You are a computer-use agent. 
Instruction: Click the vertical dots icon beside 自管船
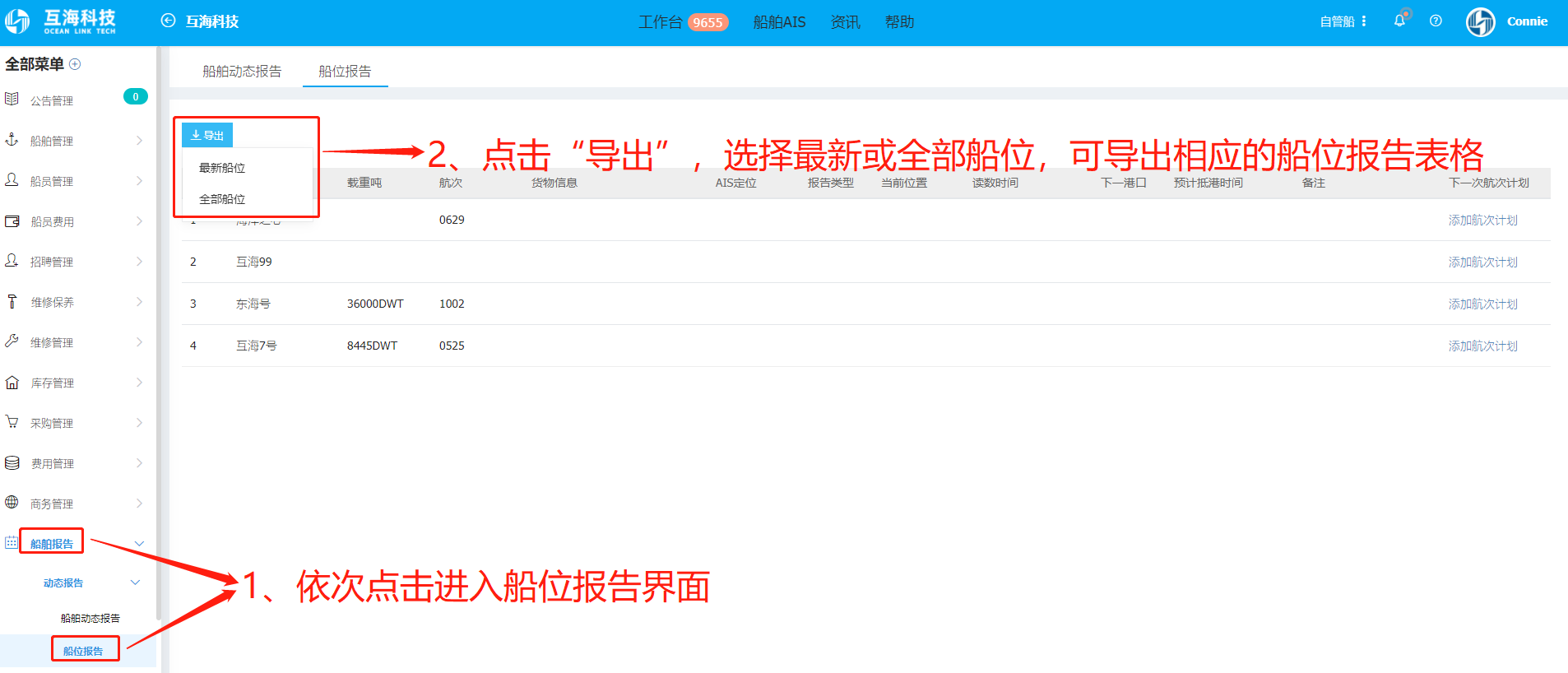pos(1364,21)
